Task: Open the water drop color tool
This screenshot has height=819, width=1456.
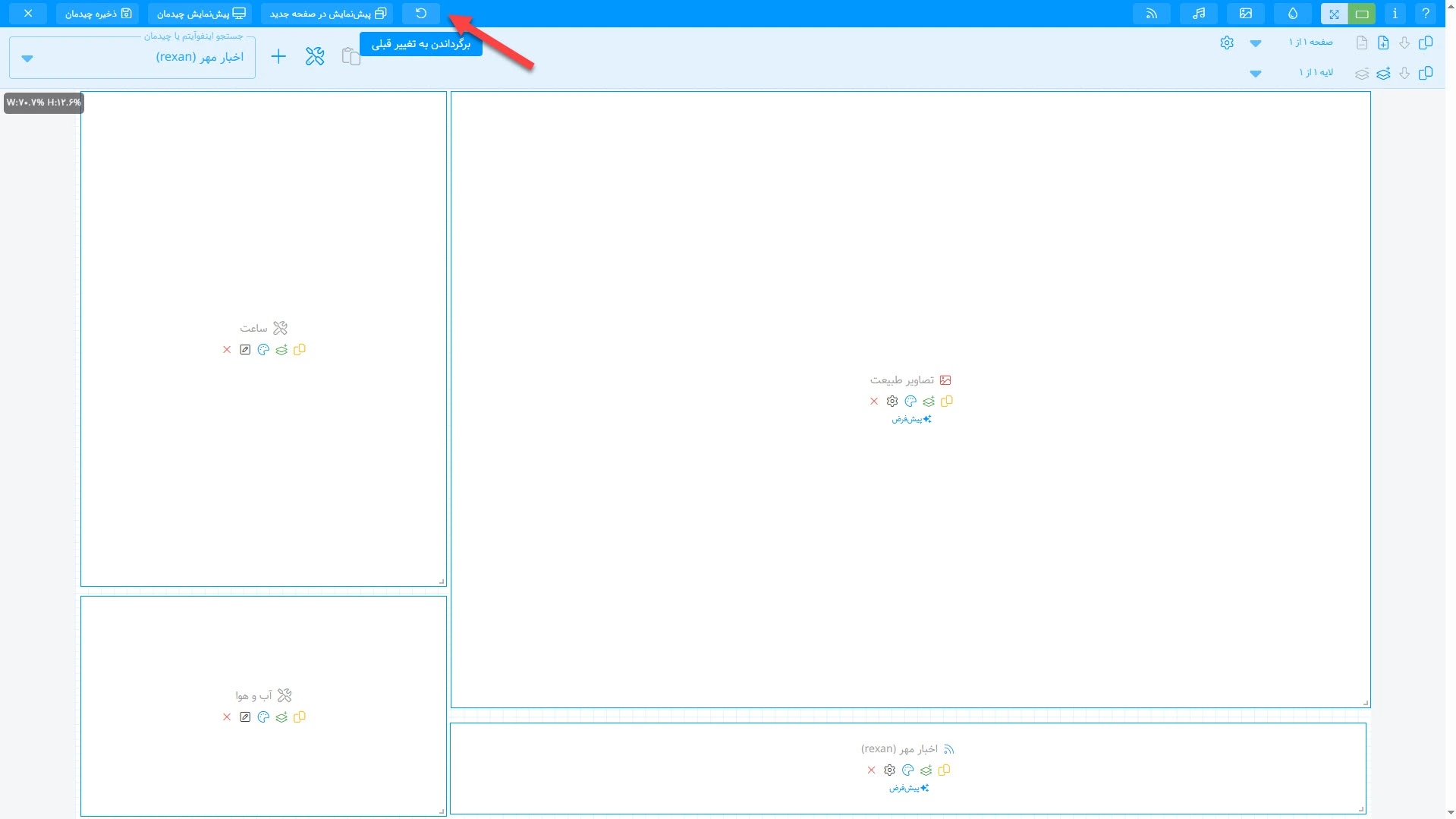Action: click(x=1293, y=14)
